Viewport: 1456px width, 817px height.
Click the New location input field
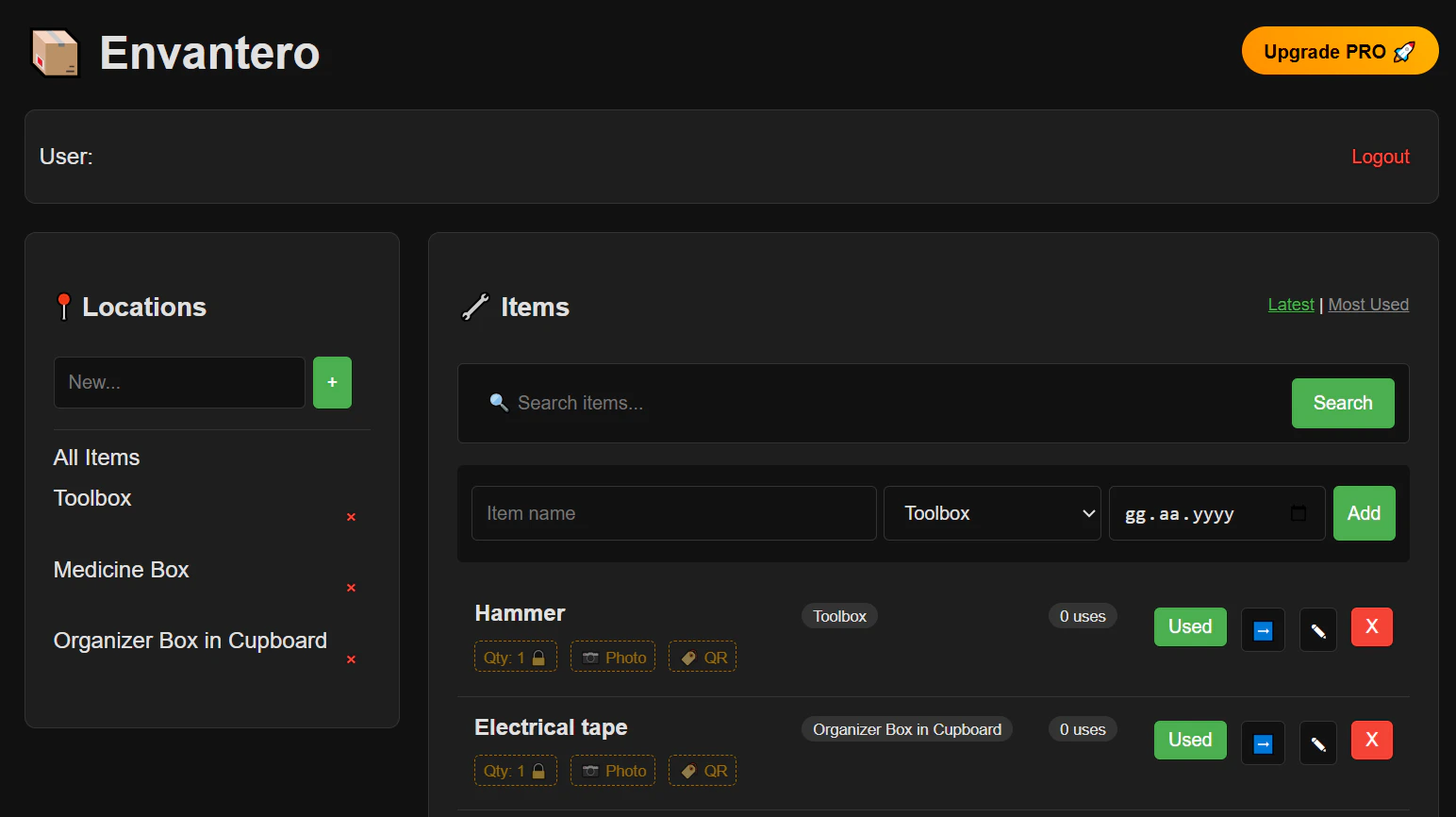click(x=179, y=382)
